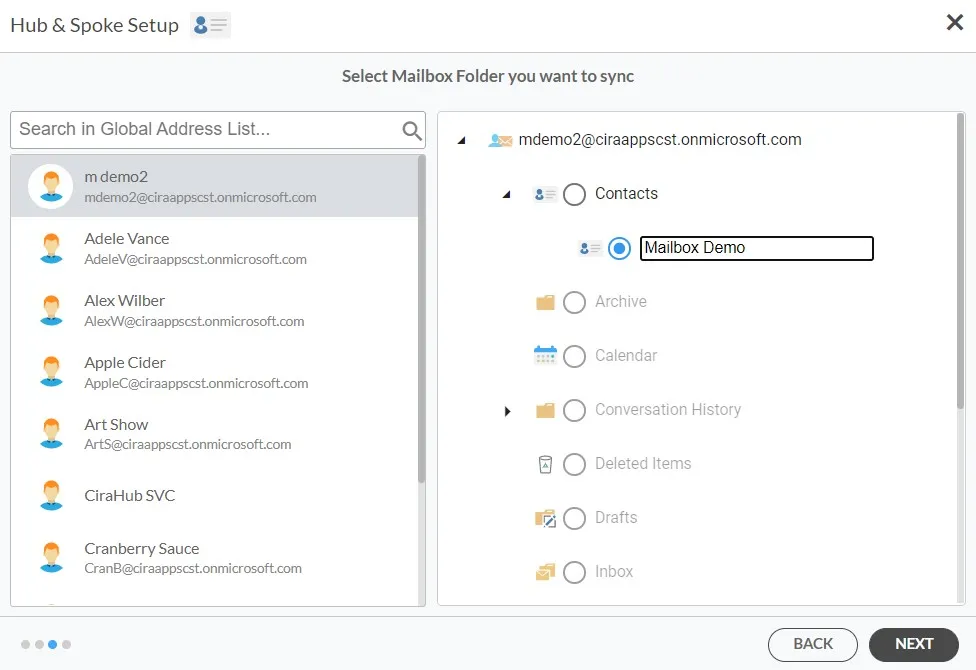Click the Contacts folder card icon
The height and width of the screenshot is (670, 976).
(545, 195)
